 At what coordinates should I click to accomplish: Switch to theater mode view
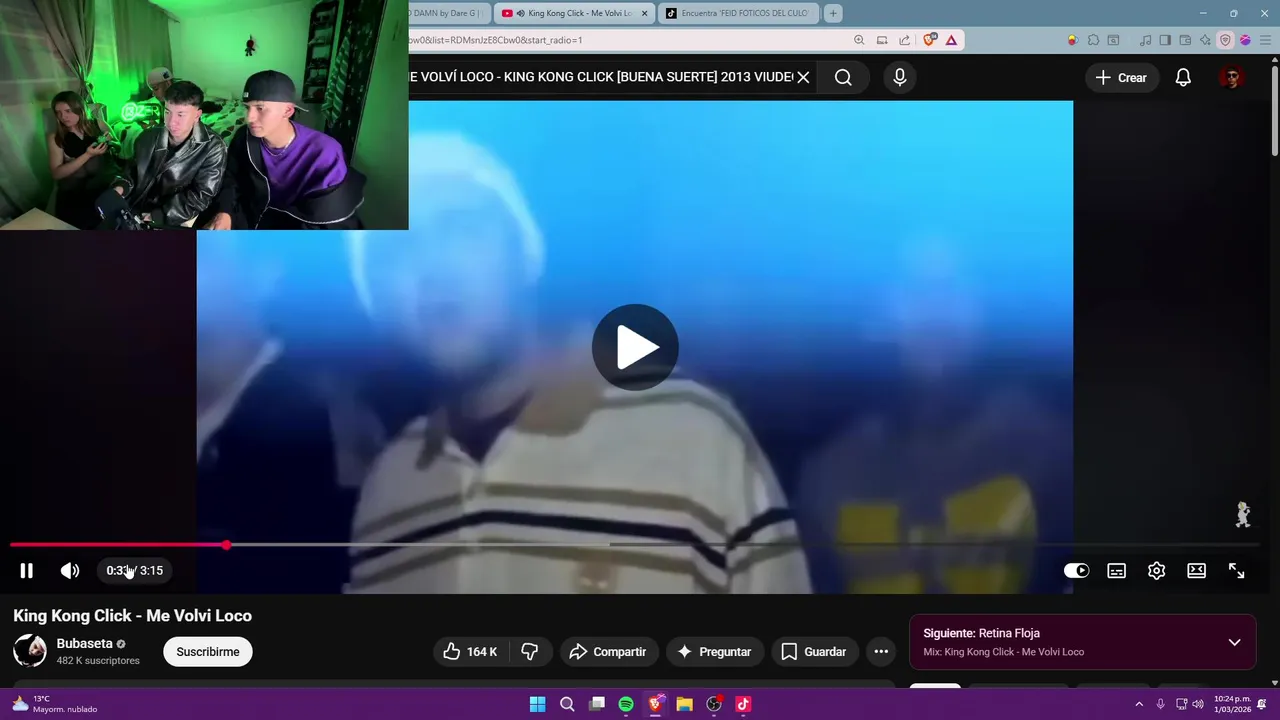tap(1197, 571)
